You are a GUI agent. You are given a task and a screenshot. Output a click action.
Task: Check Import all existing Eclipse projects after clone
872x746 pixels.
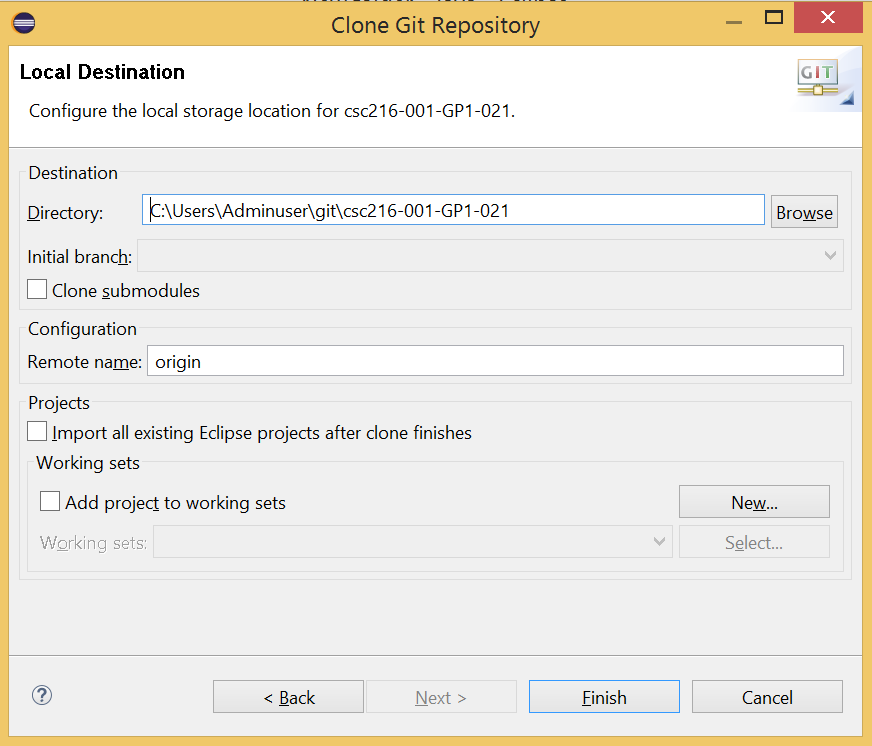pos(37,431)
